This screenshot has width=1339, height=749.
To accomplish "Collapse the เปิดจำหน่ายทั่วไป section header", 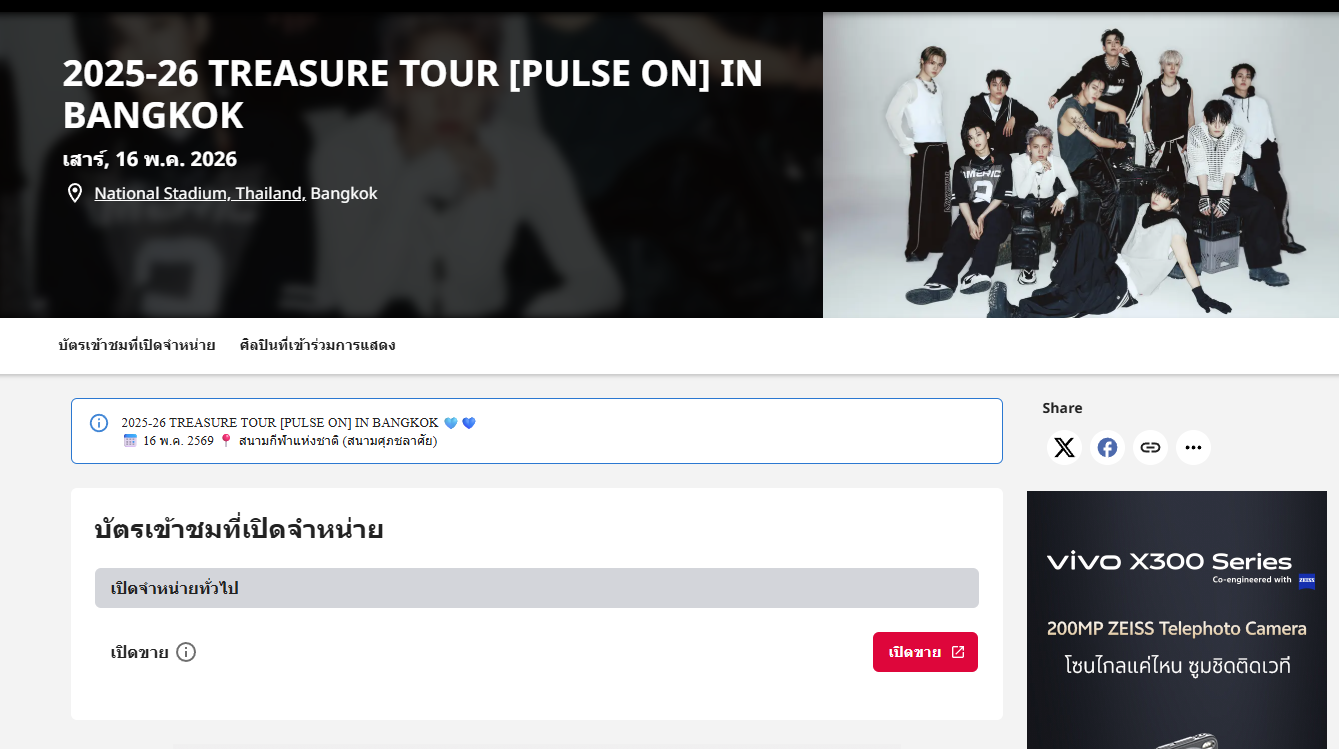I will [536, 588].
